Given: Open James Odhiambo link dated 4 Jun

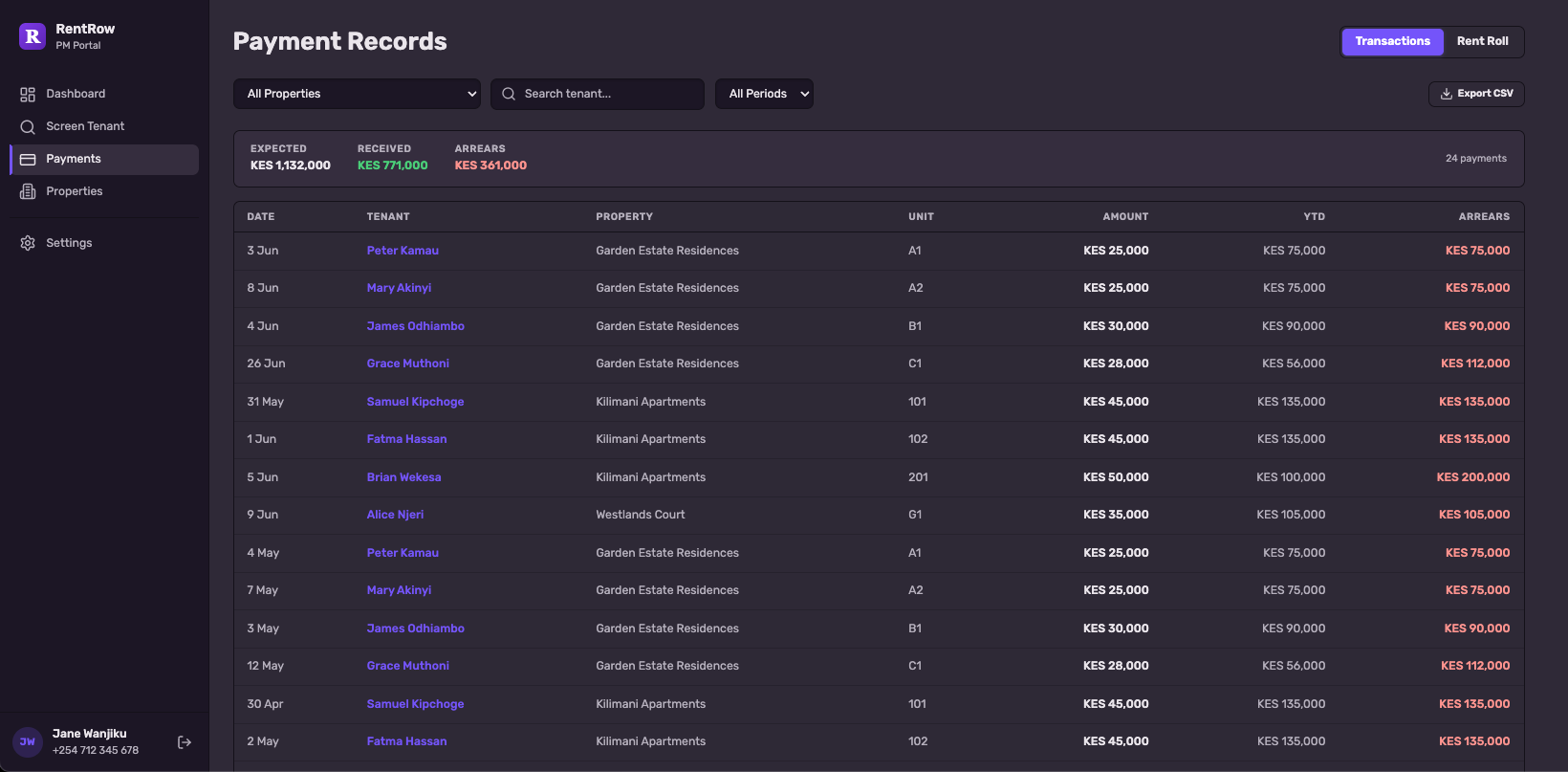Looking at the screenshot, I should [x=416, y=326].
